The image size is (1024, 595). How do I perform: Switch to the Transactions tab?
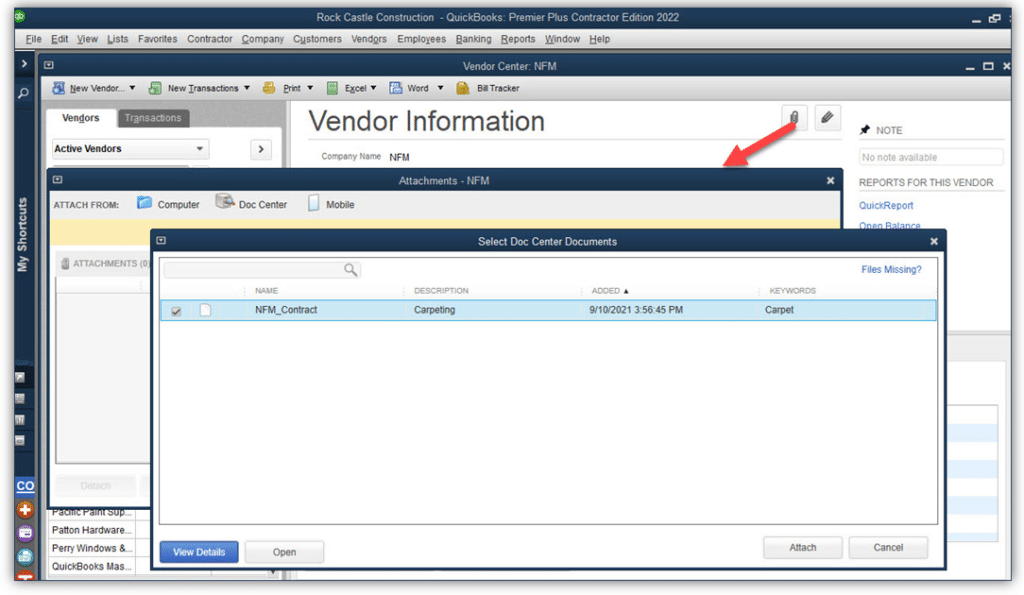tap(153, 117)
